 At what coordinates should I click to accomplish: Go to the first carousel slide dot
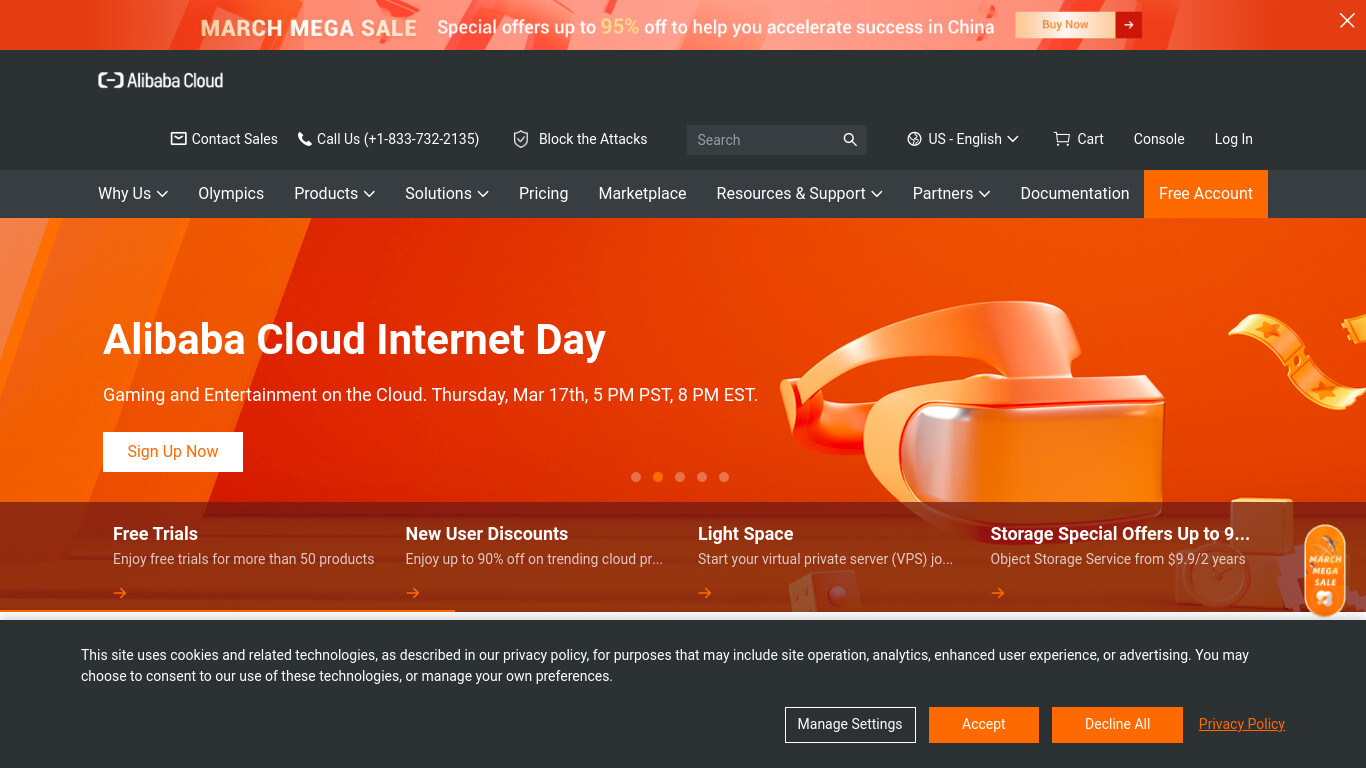pos(636,477)
